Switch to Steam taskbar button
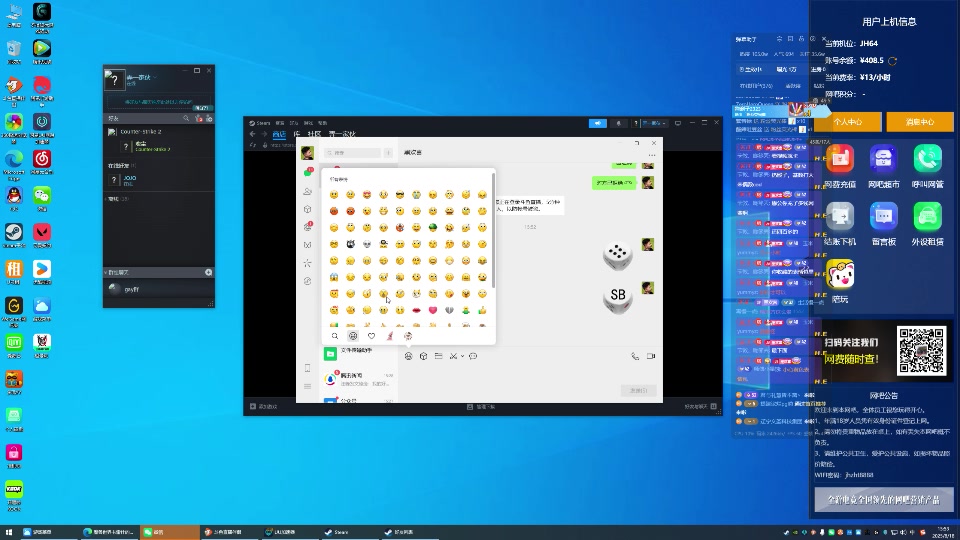 click(x=350, y=532)
